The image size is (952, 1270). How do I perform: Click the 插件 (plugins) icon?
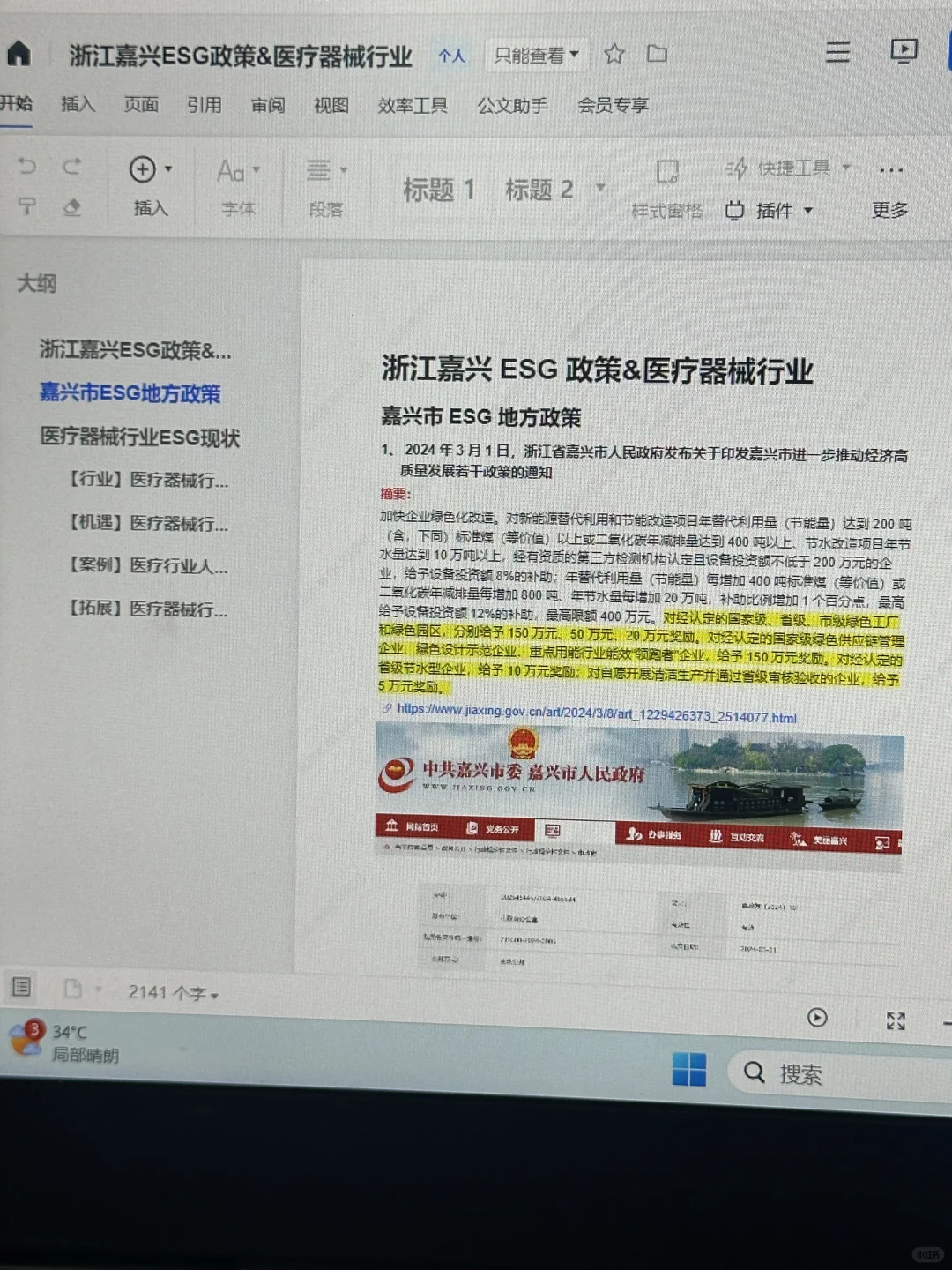coord(736,211)
